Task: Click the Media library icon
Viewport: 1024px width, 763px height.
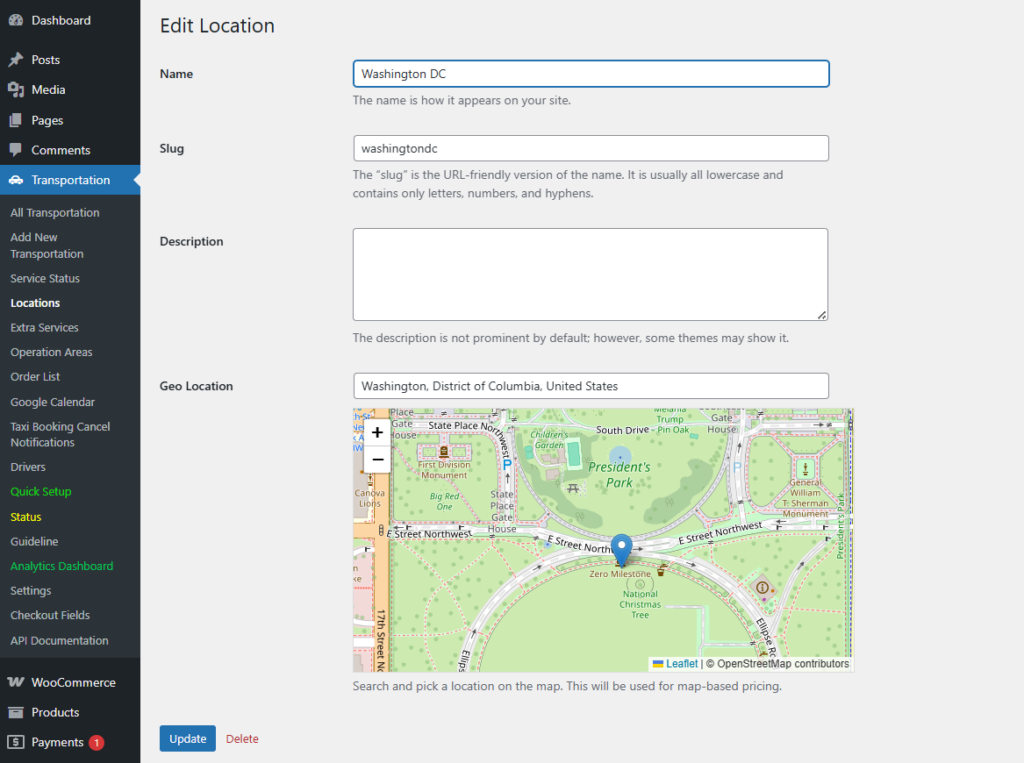Action: pos(14,89)
